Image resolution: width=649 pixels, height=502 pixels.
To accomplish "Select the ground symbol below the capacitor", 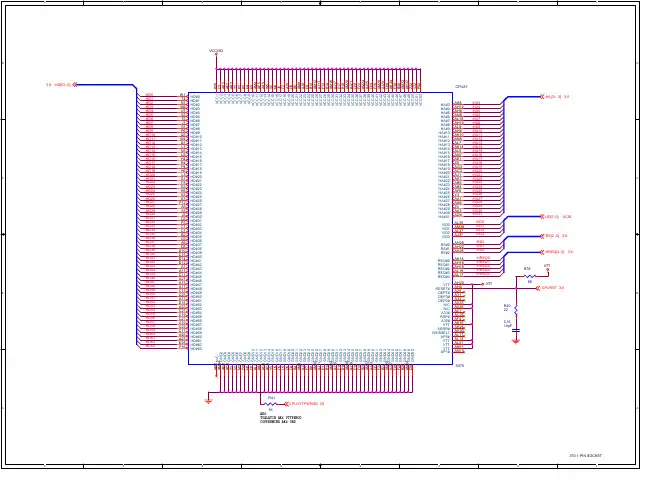I will tap(516, 342).
